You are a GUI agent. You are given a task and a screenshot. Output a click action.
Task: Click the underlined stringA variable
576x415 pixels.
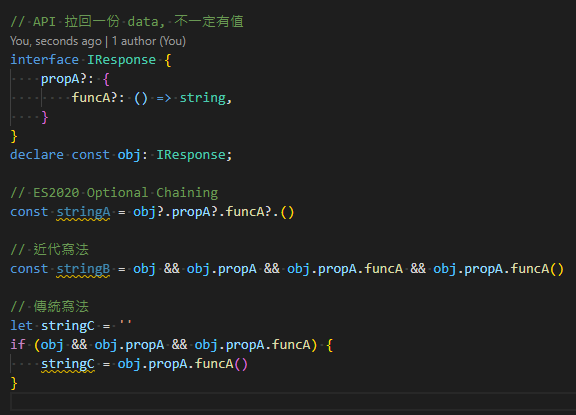(83, 212)
